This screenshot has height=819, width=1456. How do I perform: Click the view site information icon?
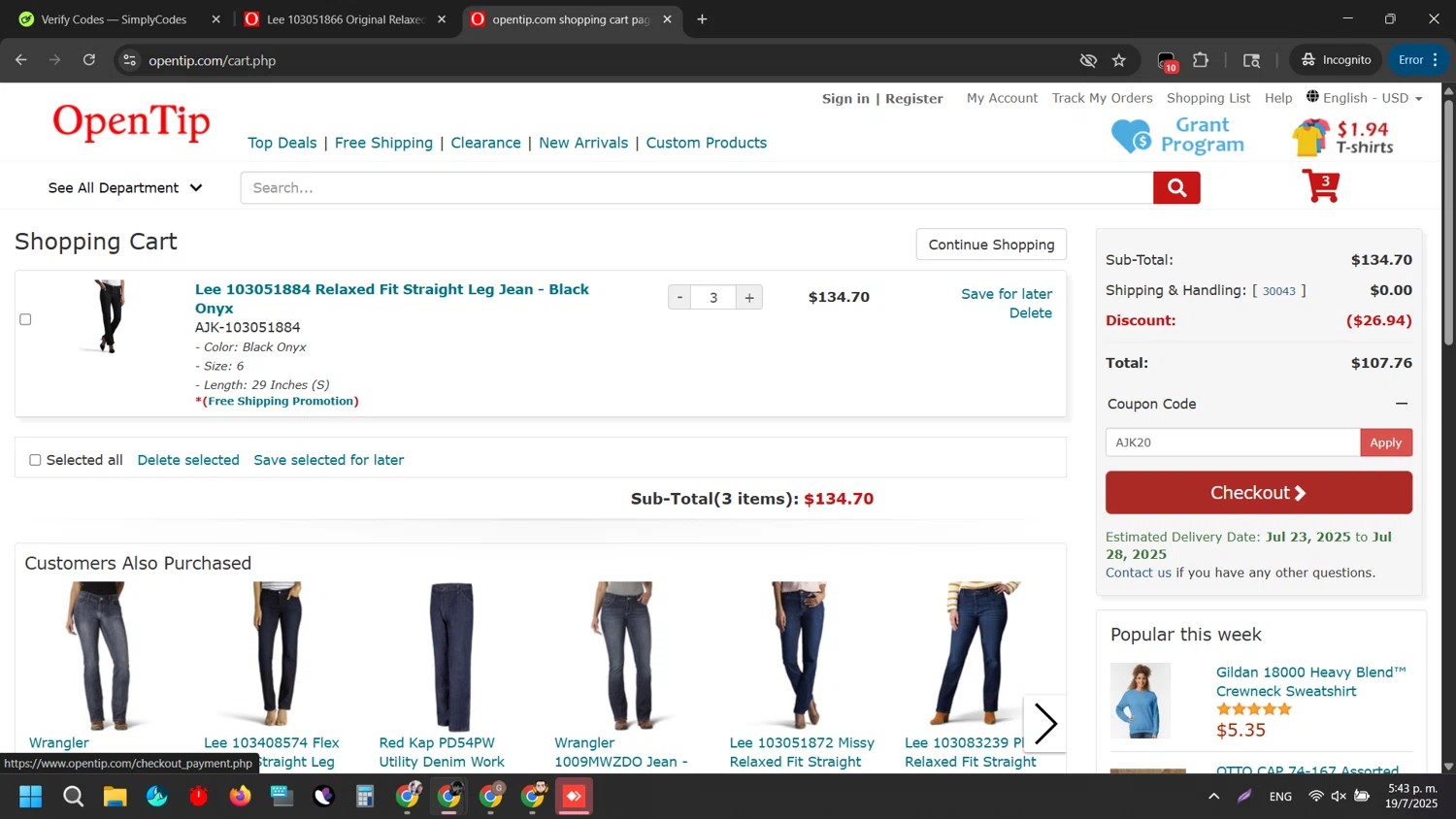click(130, 60)
